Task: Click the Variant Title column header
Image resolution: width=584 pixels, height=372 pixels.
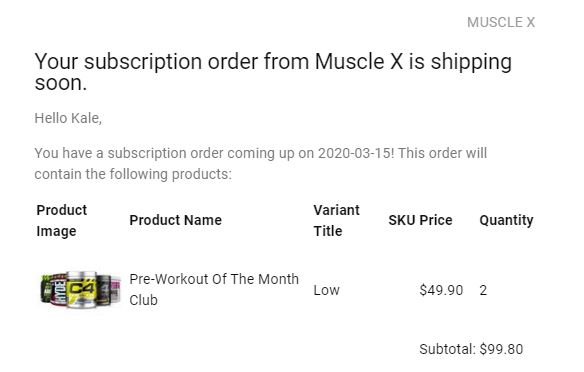Action: coord(336,220)
